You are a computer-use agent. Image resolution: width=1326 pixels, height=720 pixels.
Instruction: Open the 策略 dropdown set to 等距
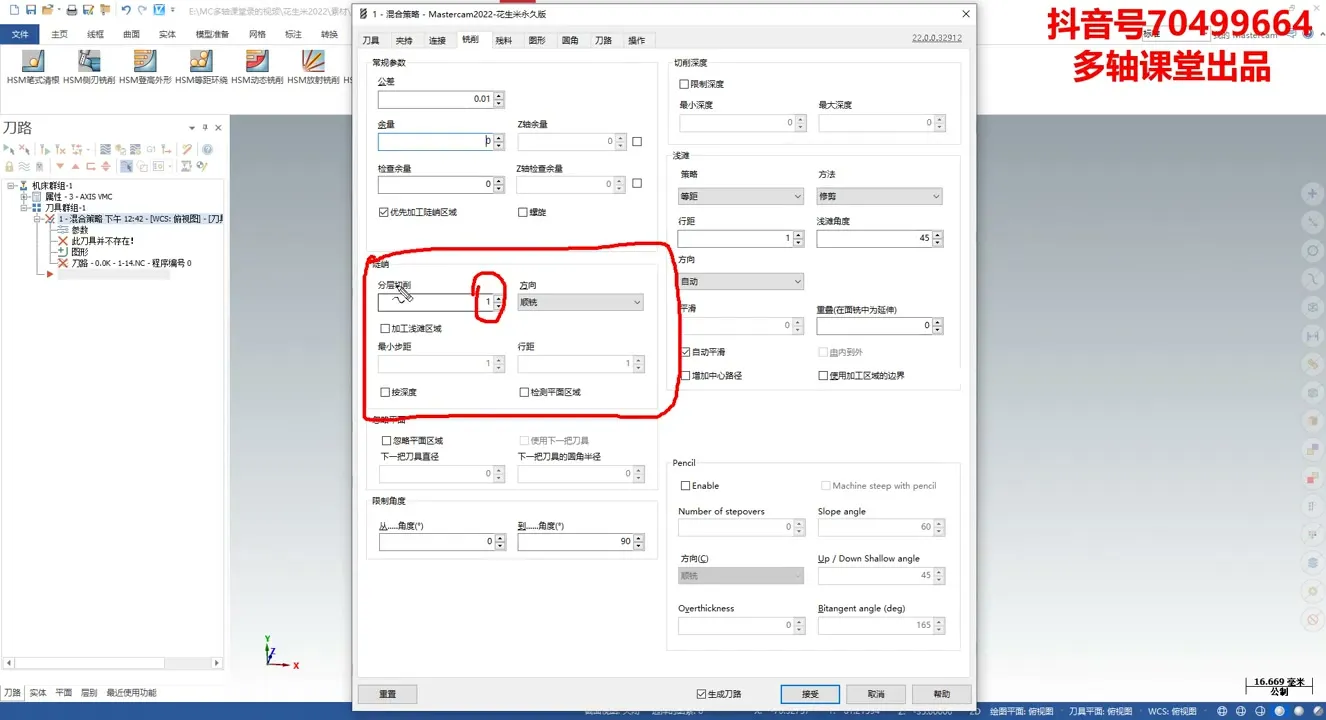(740, 197)
